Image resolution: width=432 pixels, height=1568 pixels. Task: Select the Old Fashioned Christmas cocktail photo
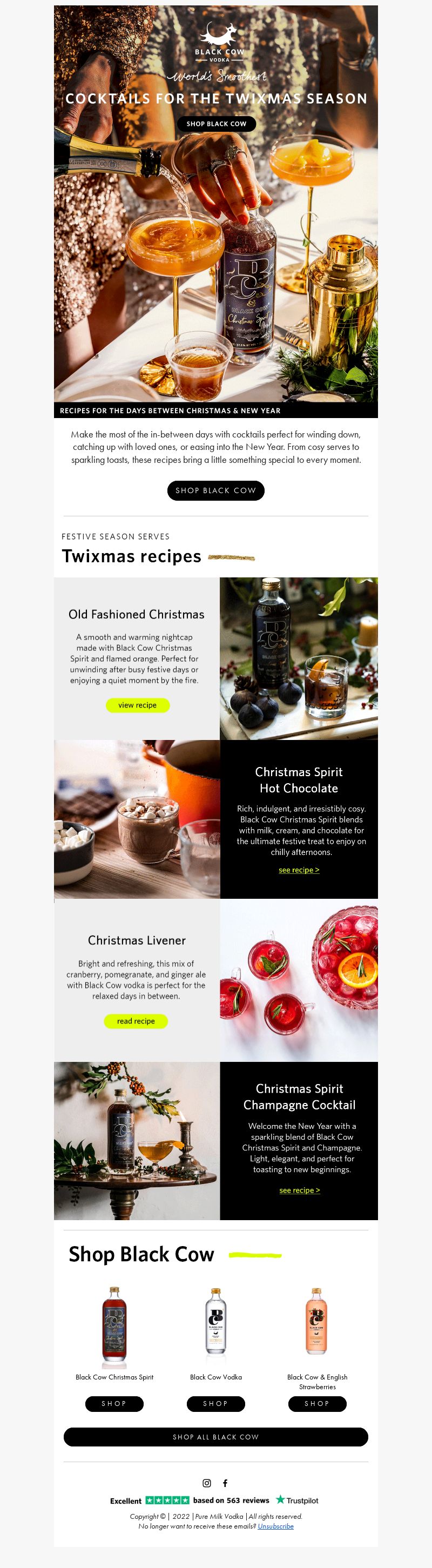(x=299, y=658)
